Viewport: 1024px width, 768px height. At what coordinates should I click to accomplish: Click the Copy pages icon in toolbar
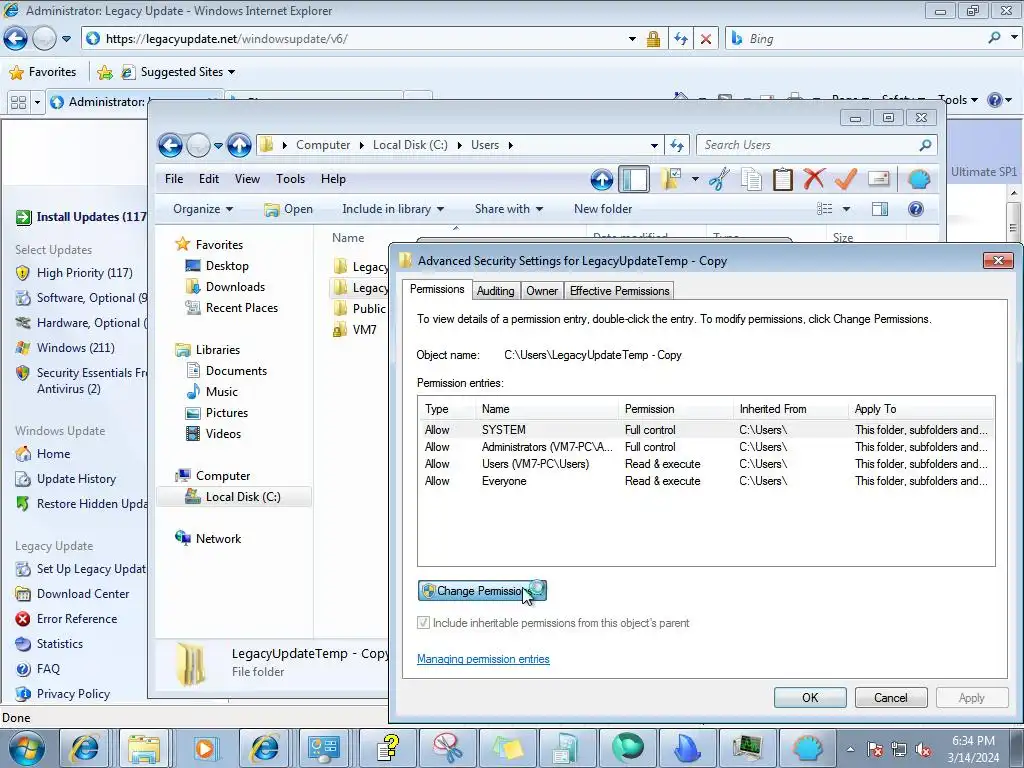(751, 179)
